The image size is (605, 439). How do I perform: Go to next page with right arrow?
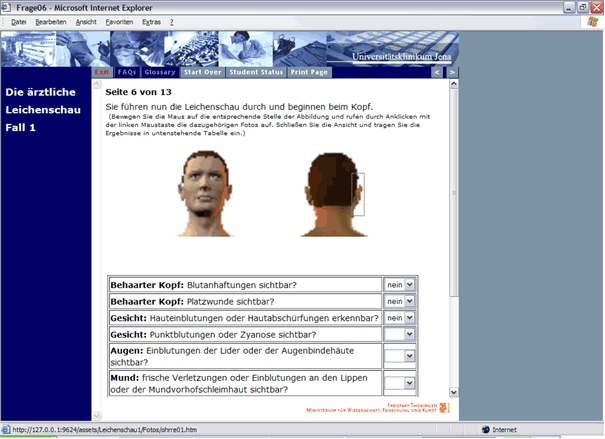point(452,72)
